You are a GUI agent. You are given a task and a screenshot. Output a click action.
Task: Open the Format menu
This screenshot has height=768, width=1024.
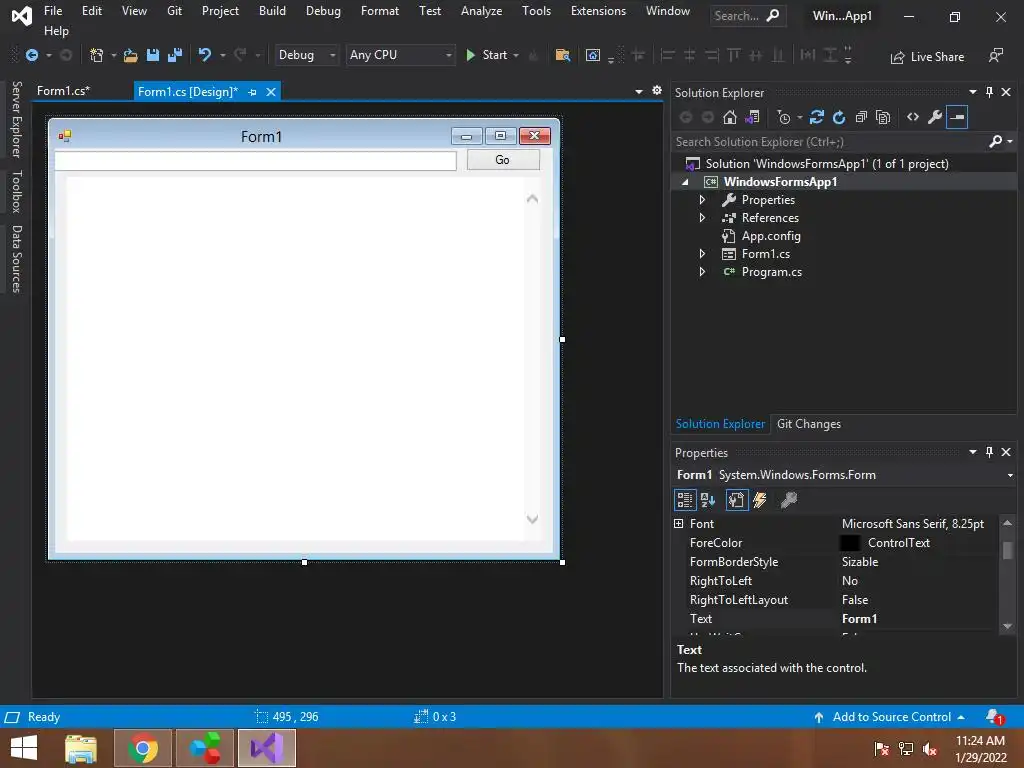[x=379, y=11]
